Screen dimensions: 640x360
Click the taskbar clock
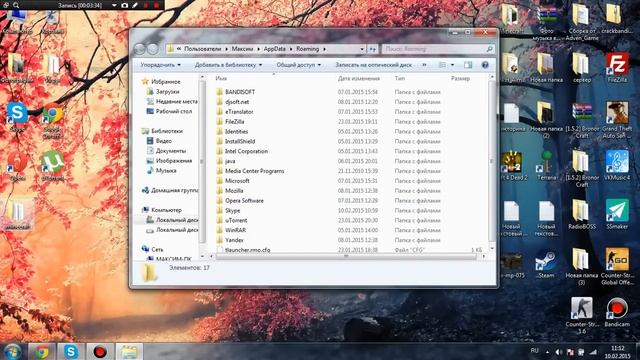pos(617,352)
